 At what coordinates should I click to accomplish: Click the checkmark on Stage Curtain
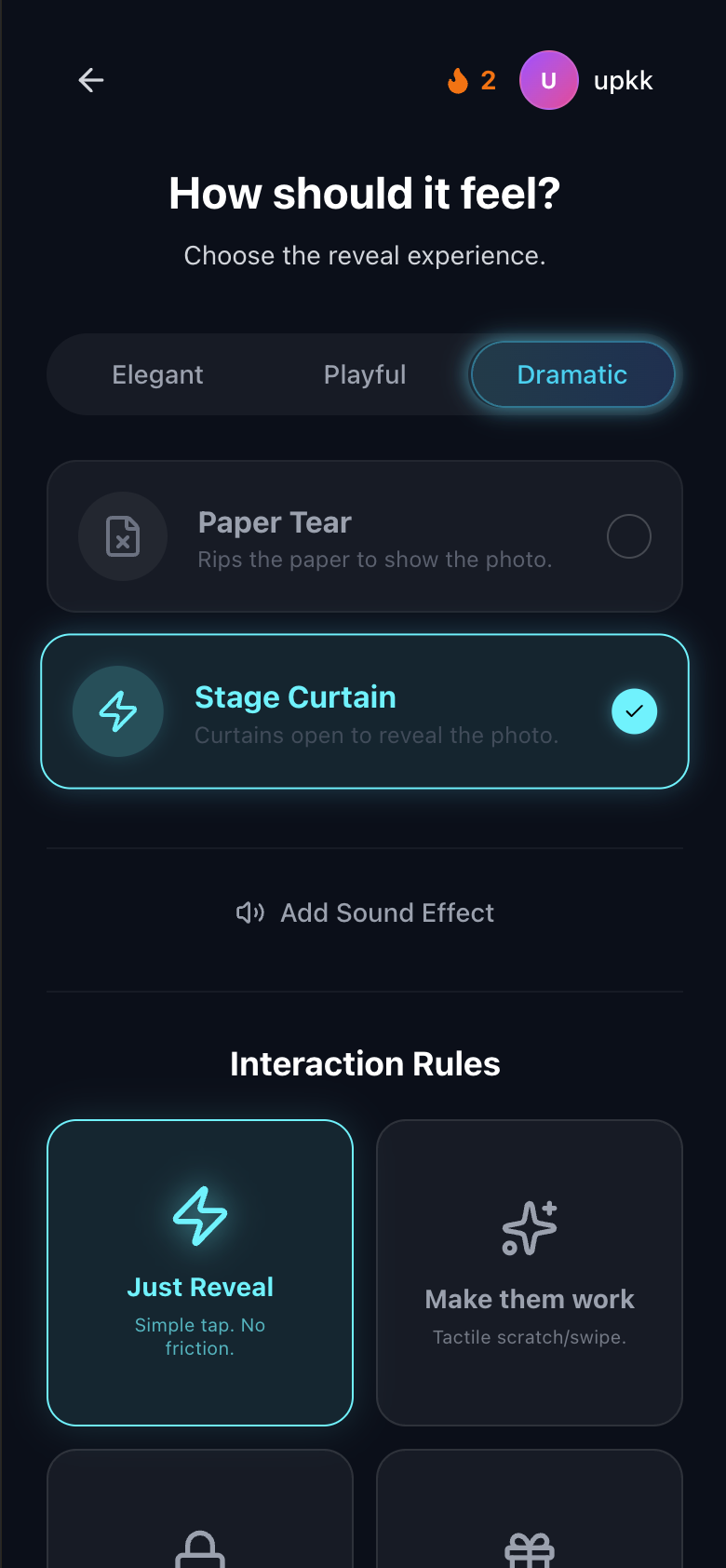point(634,711)
